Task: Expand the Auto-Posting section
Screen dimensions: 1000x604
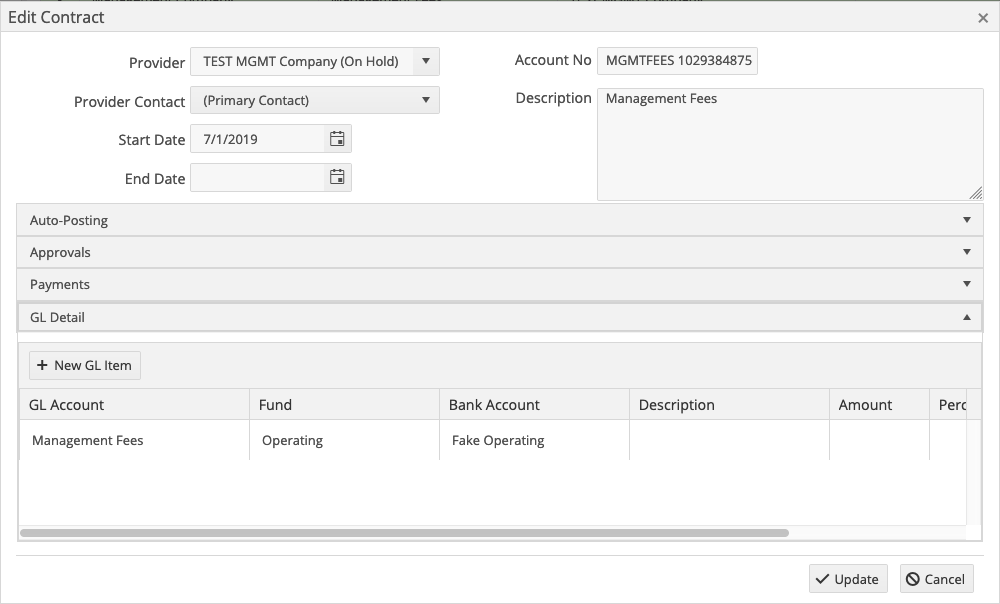Action: pyautogui.click(x=500, y=220)
